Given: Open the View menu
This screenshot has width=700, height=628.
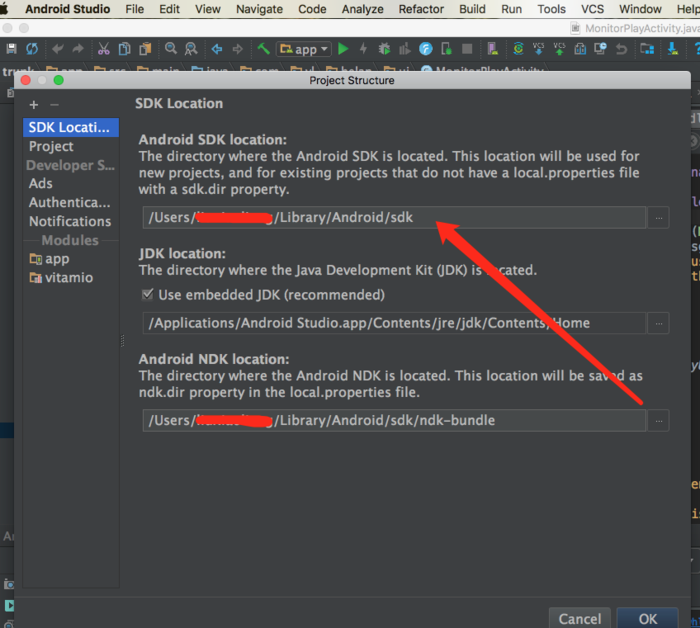Looking at the screenshot, I should tap(208, 9).
